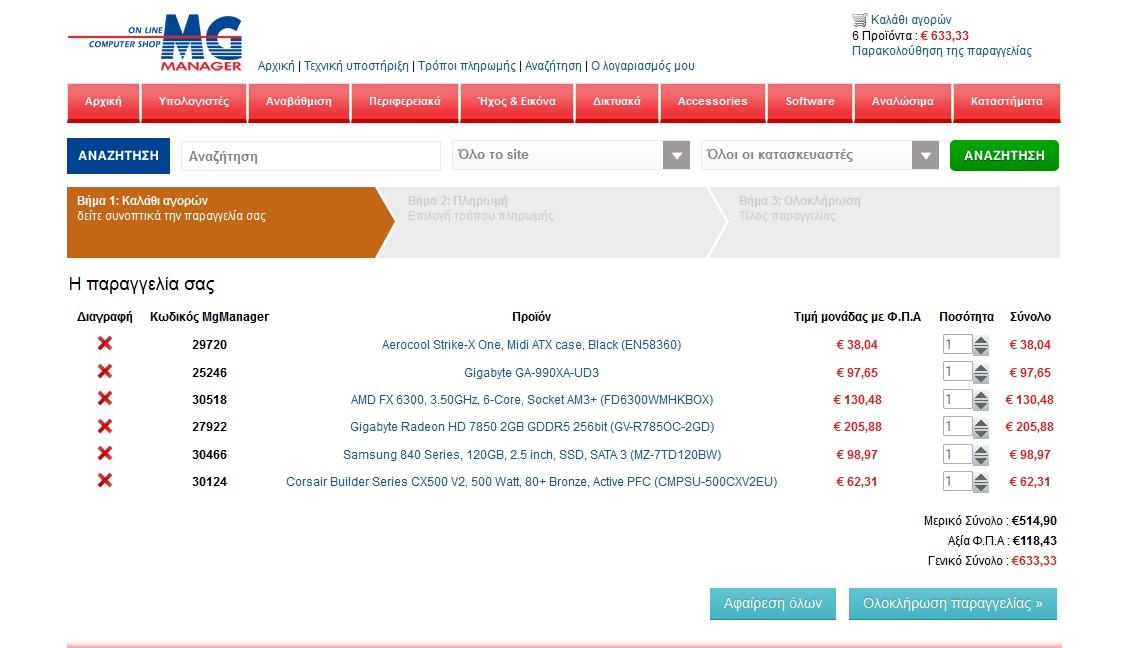Select step 'Βήμα 3: Ολοκλήρωση'
This screenshot has height=648, width=1141.
point(884,223)
